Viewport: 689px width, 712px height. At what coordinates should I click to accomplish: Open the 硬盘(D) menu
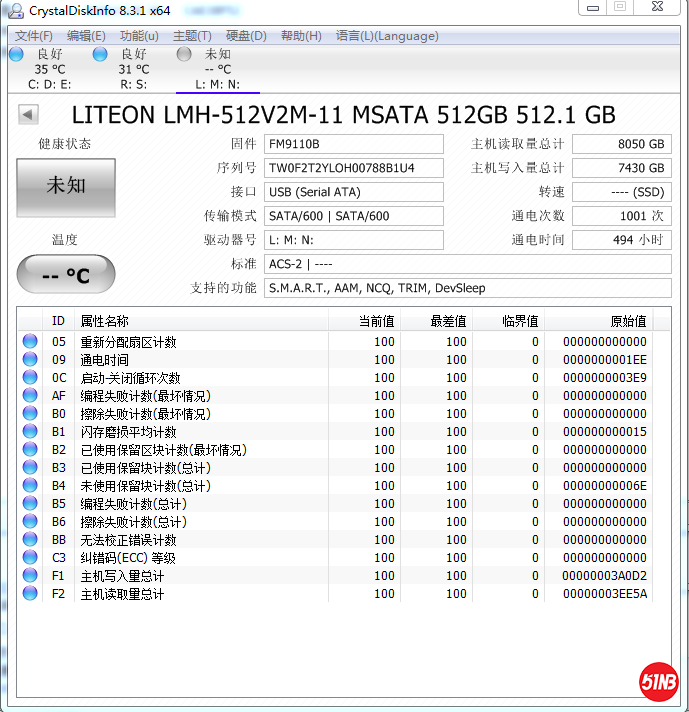click(x=246, y=36)
